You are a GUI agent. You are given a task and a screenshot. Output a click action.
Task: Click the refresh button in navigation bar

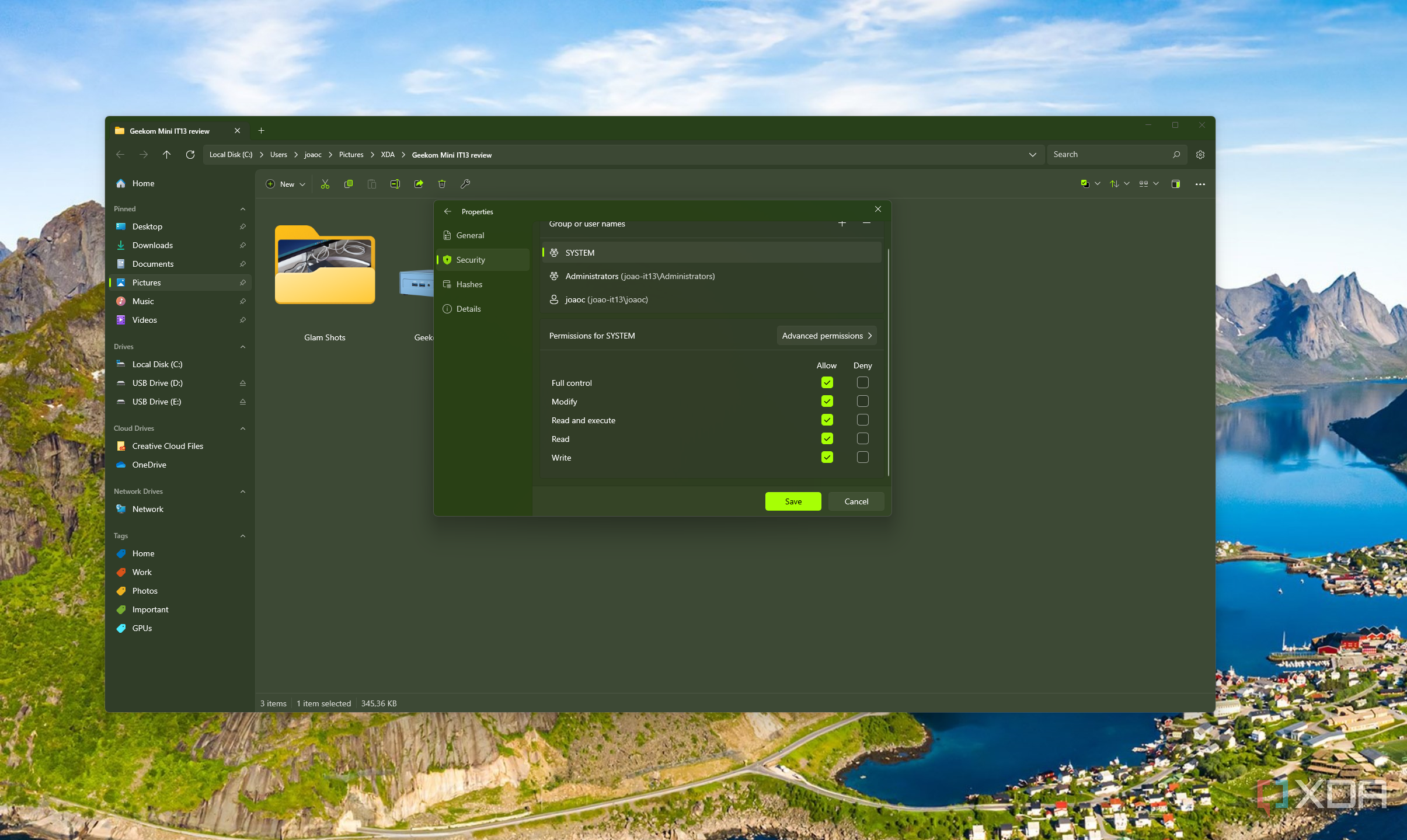click(x=190, y=155)
